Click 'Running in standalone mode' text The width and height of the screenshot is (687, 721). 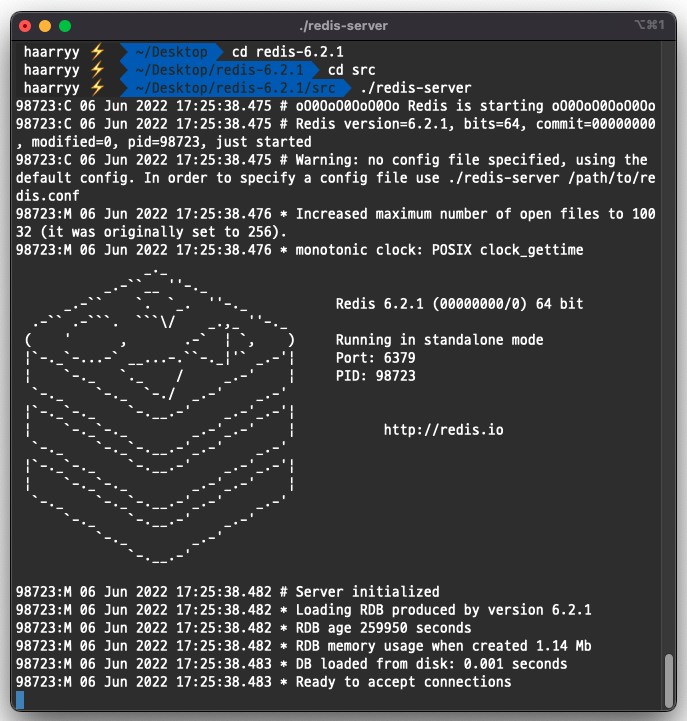(439, 340)
